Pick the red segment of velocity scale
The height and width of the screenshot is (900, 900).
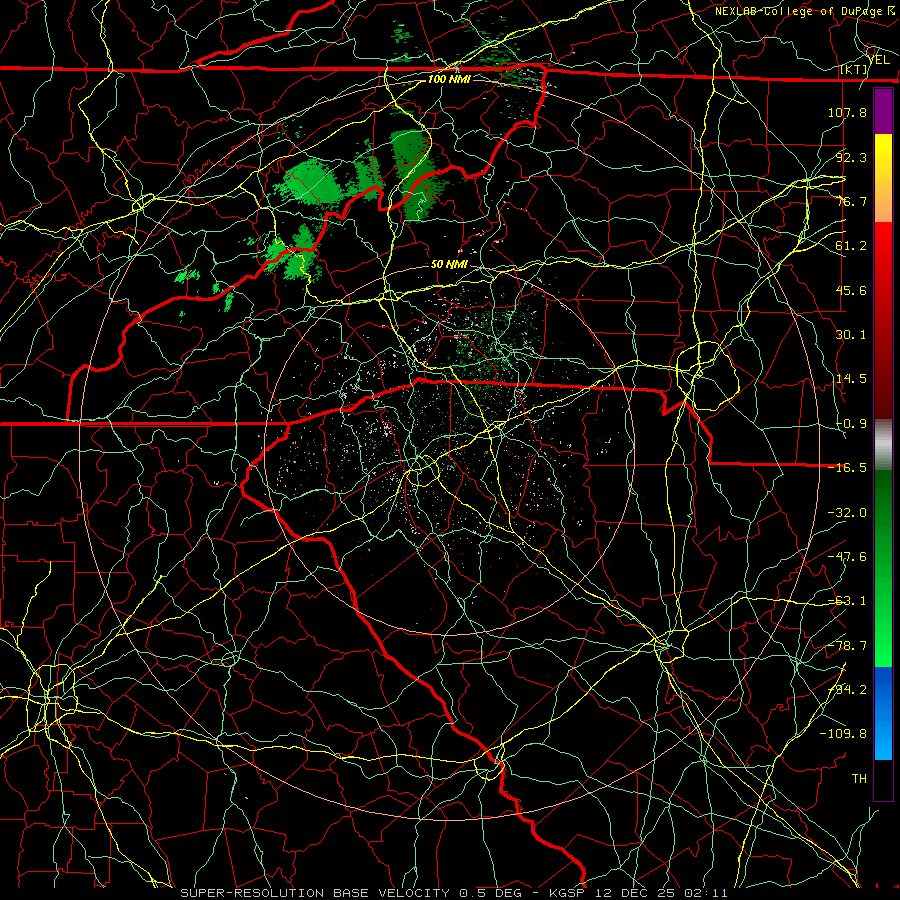[883, 320]
